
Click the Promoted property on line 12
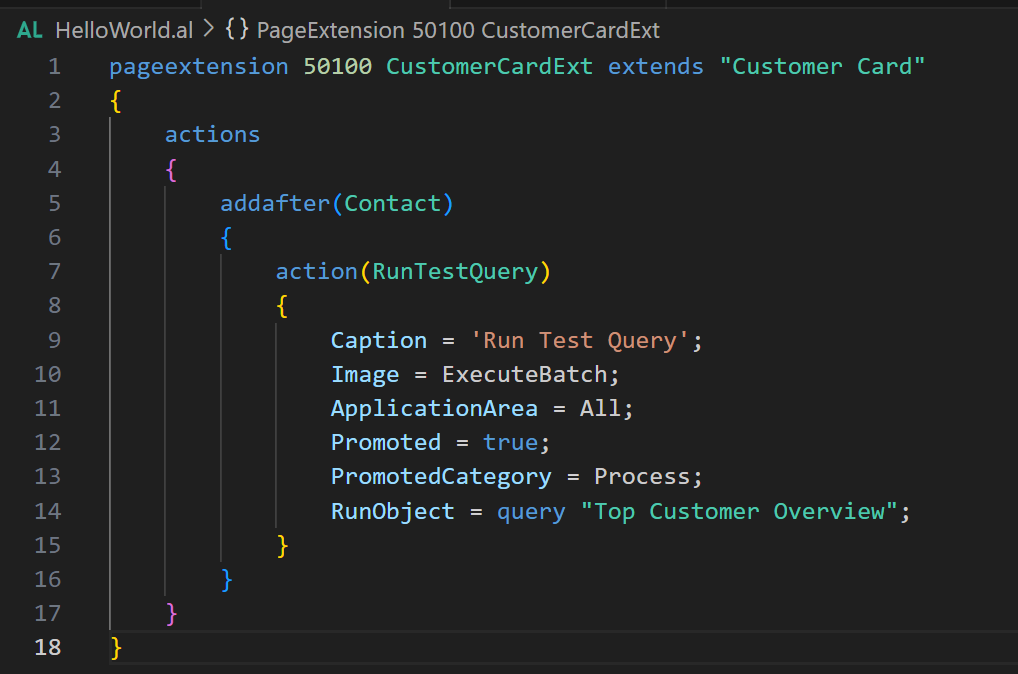pos(386,443)
